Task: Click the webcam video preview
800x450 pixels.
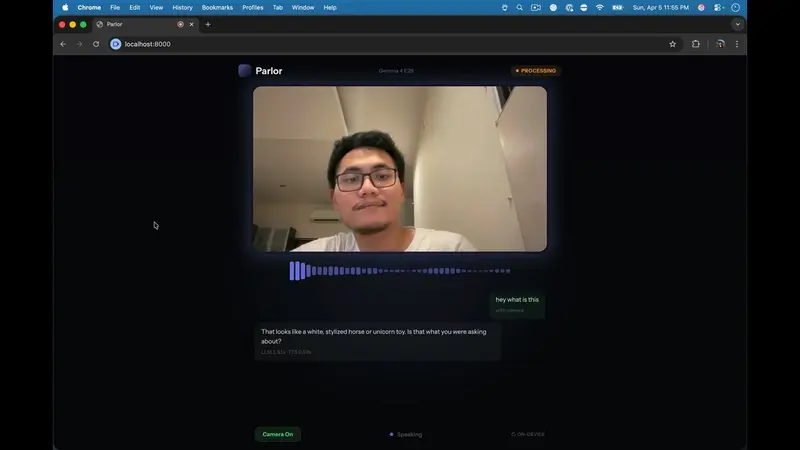Action: coord(400,169)
